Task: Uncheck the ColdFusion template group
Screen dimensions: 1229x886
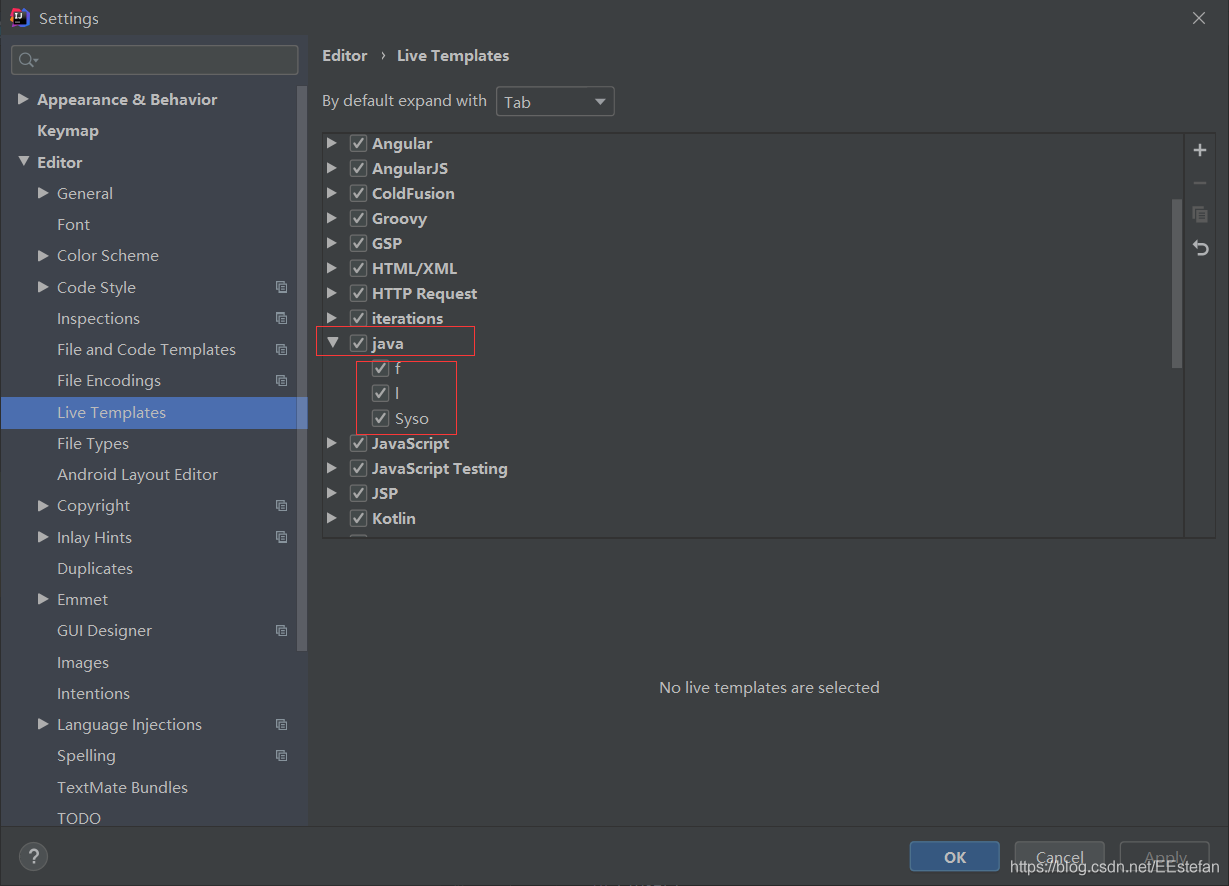Action: tap(358, 193)
